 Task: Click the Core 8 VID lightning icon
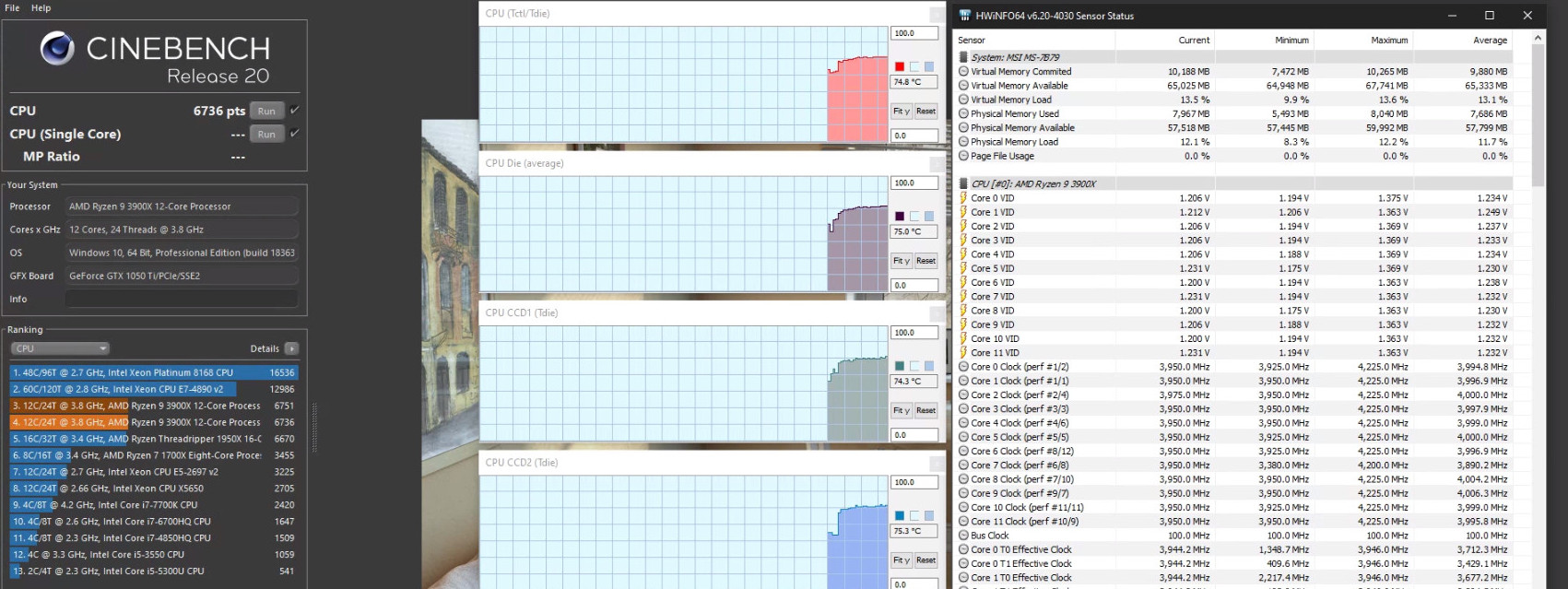[963, 311]
